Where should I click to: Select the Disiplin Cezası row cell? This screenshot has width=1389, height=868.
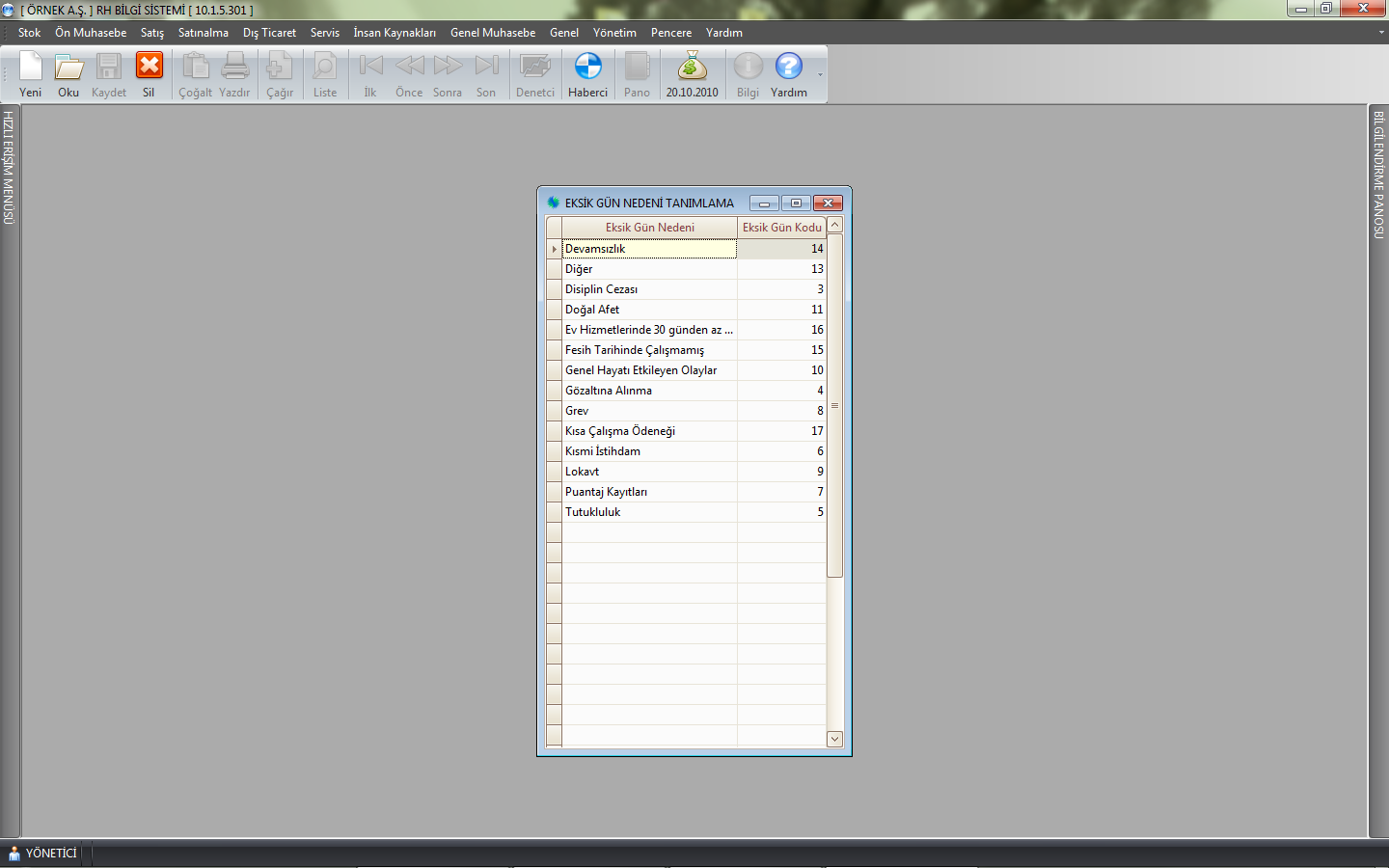coord(649,289)
